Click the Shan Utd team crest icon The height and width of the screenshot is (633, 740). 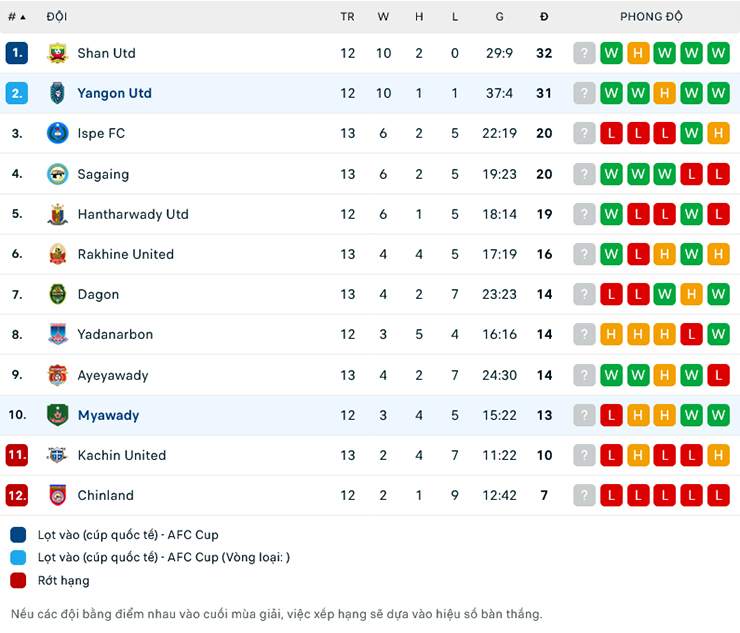pyautogui.click(x=58, y=53)
